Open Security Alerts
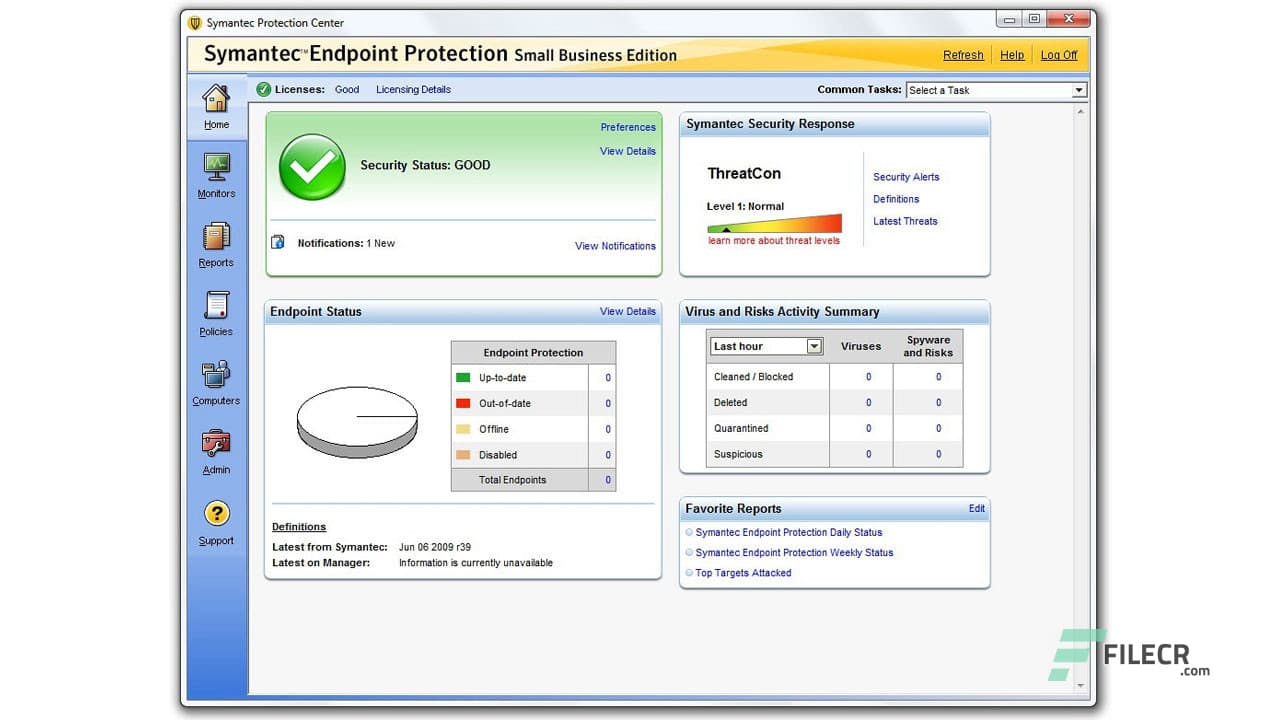Viewport: 1280px width, 720px height. (x=905, y=176)
